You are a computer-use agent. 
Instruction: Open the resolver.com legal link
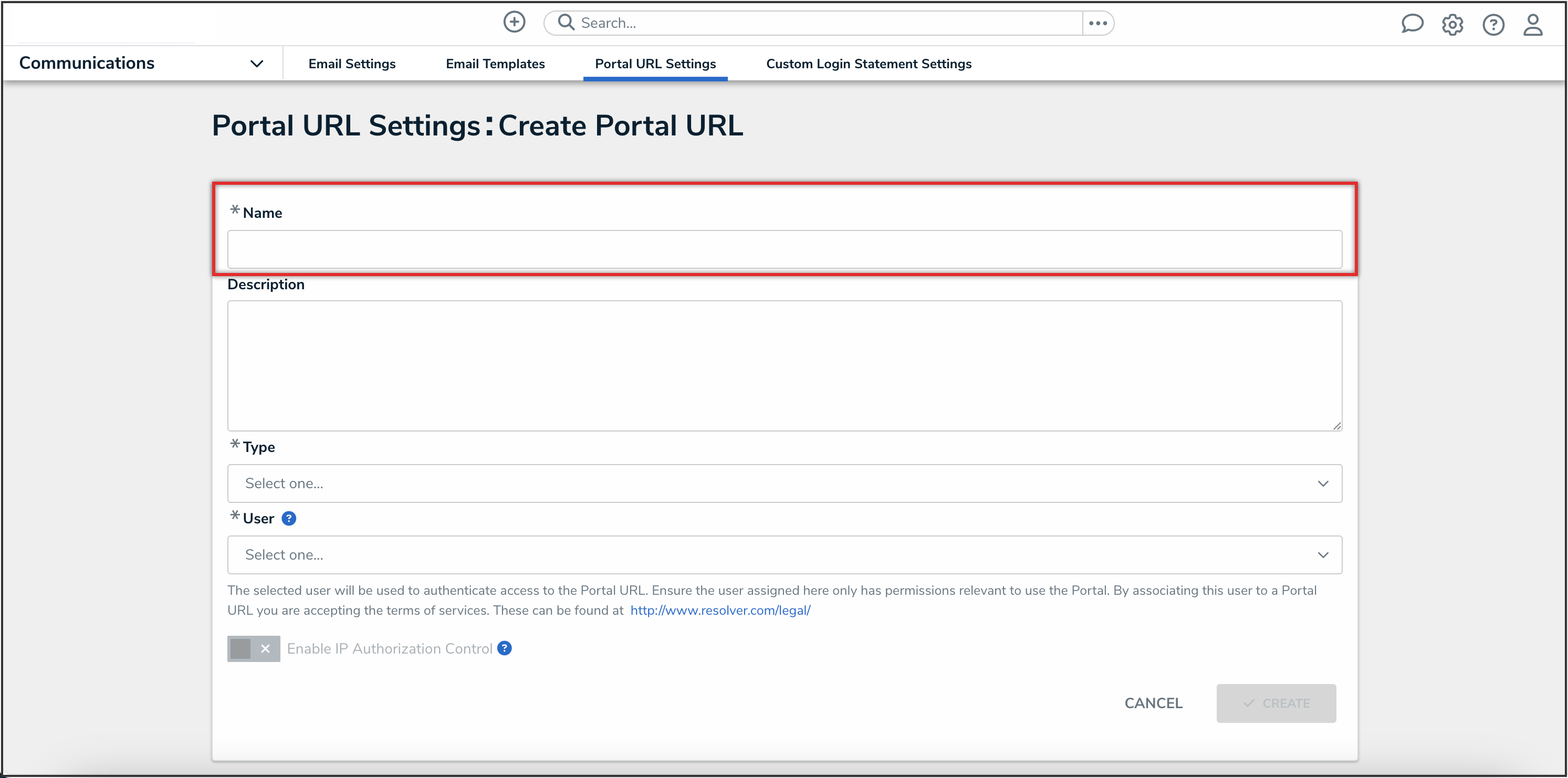[720, 610]
